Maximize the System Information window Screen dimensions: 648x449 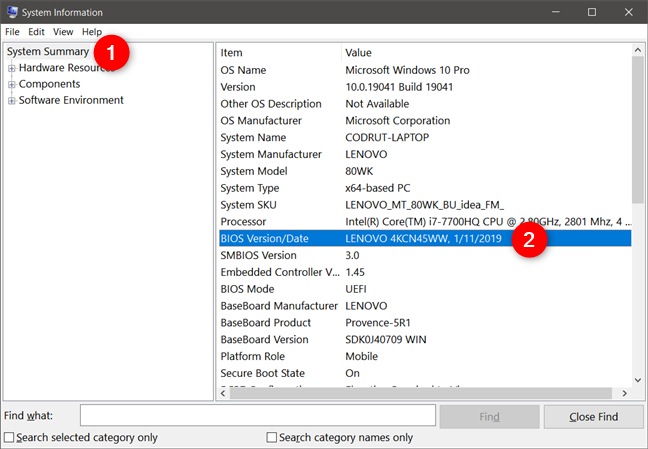coord(592,12)
